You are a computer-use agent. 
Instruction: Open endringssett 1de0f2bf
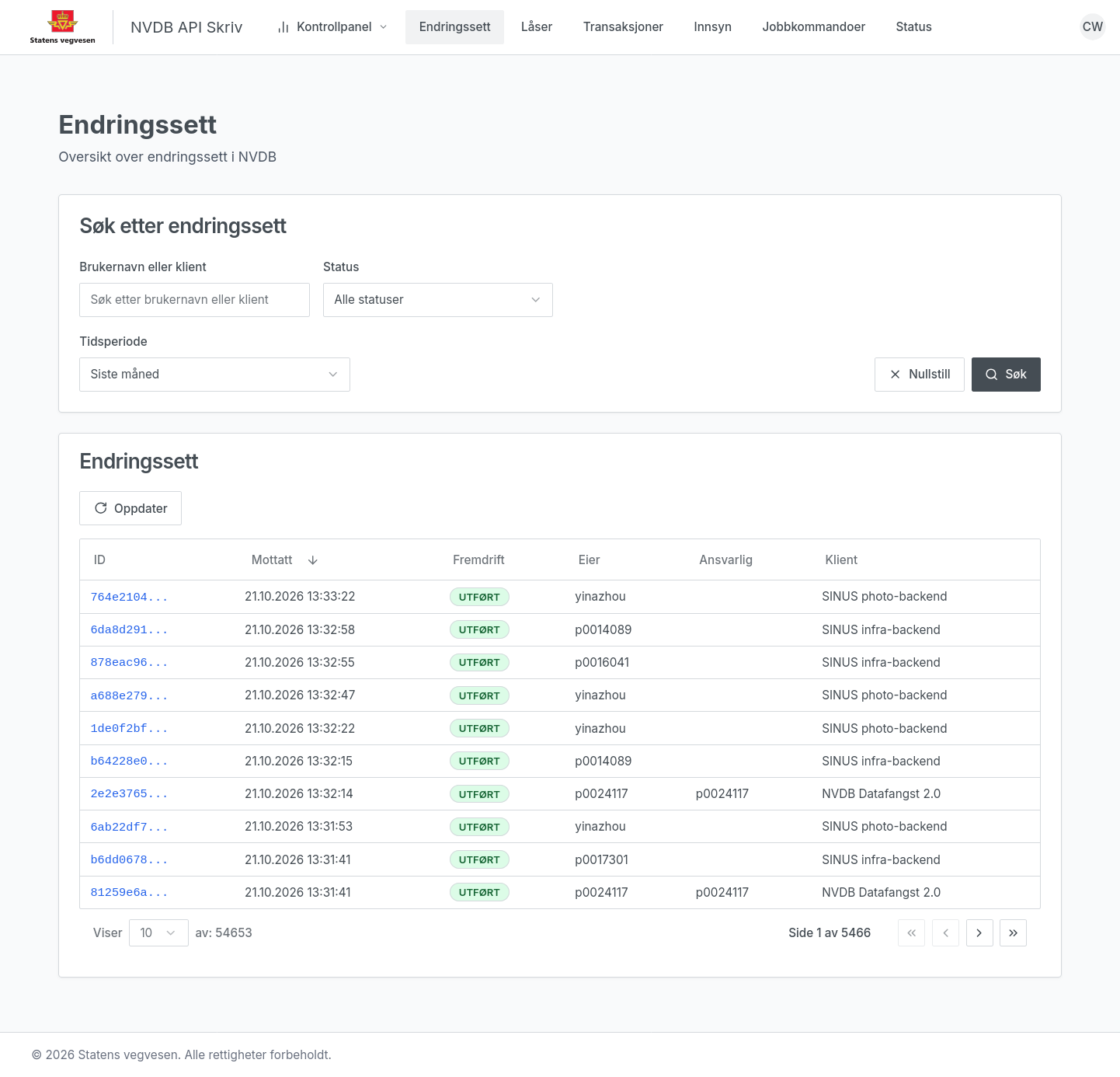129,729
